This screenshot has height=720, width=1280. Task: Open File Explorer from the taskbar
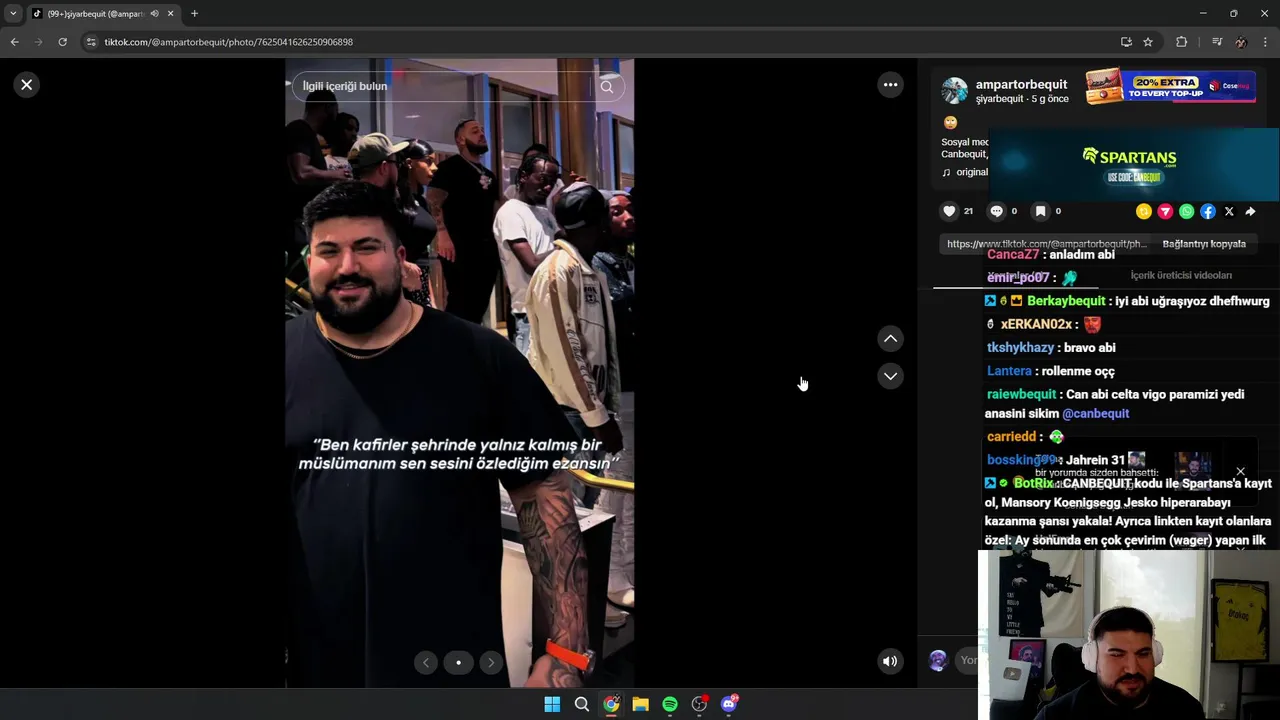640,704
